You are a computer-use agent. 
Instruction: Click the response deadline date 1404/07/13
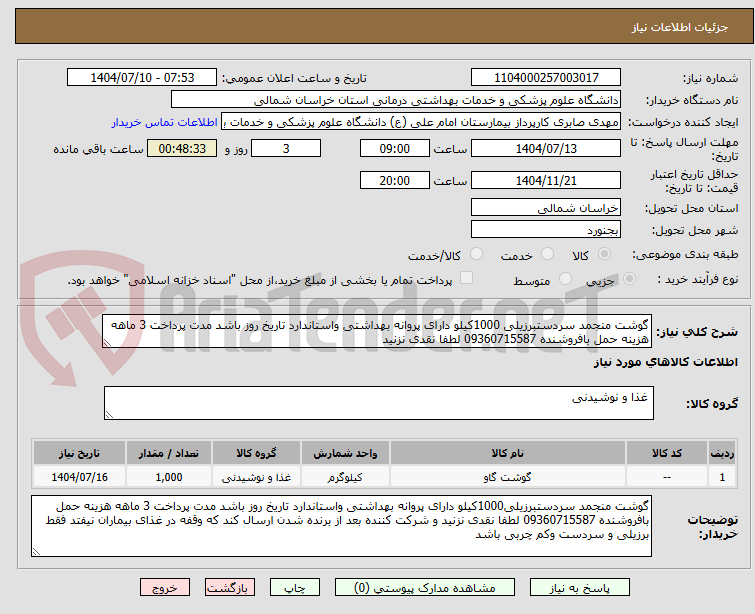click(x=546, y=148)
